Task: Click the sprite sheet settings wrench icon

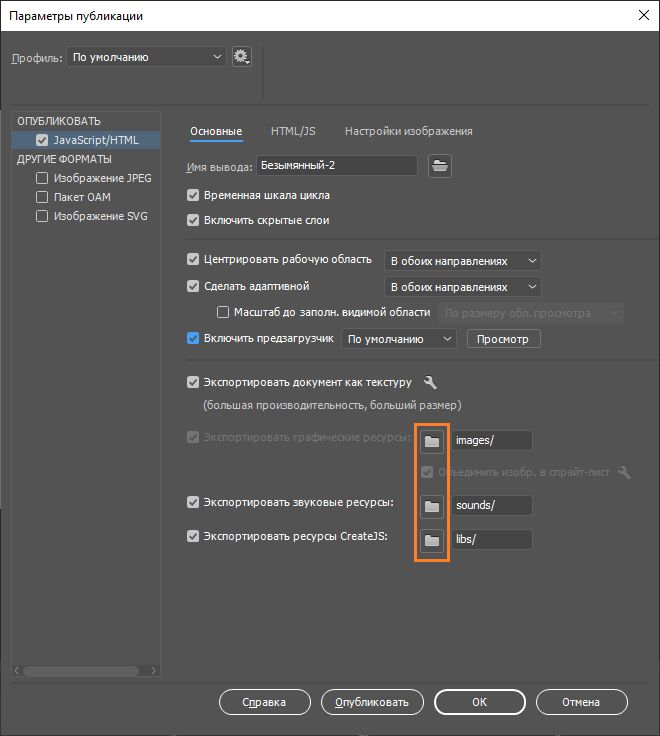Action: (x=625, y=472)
